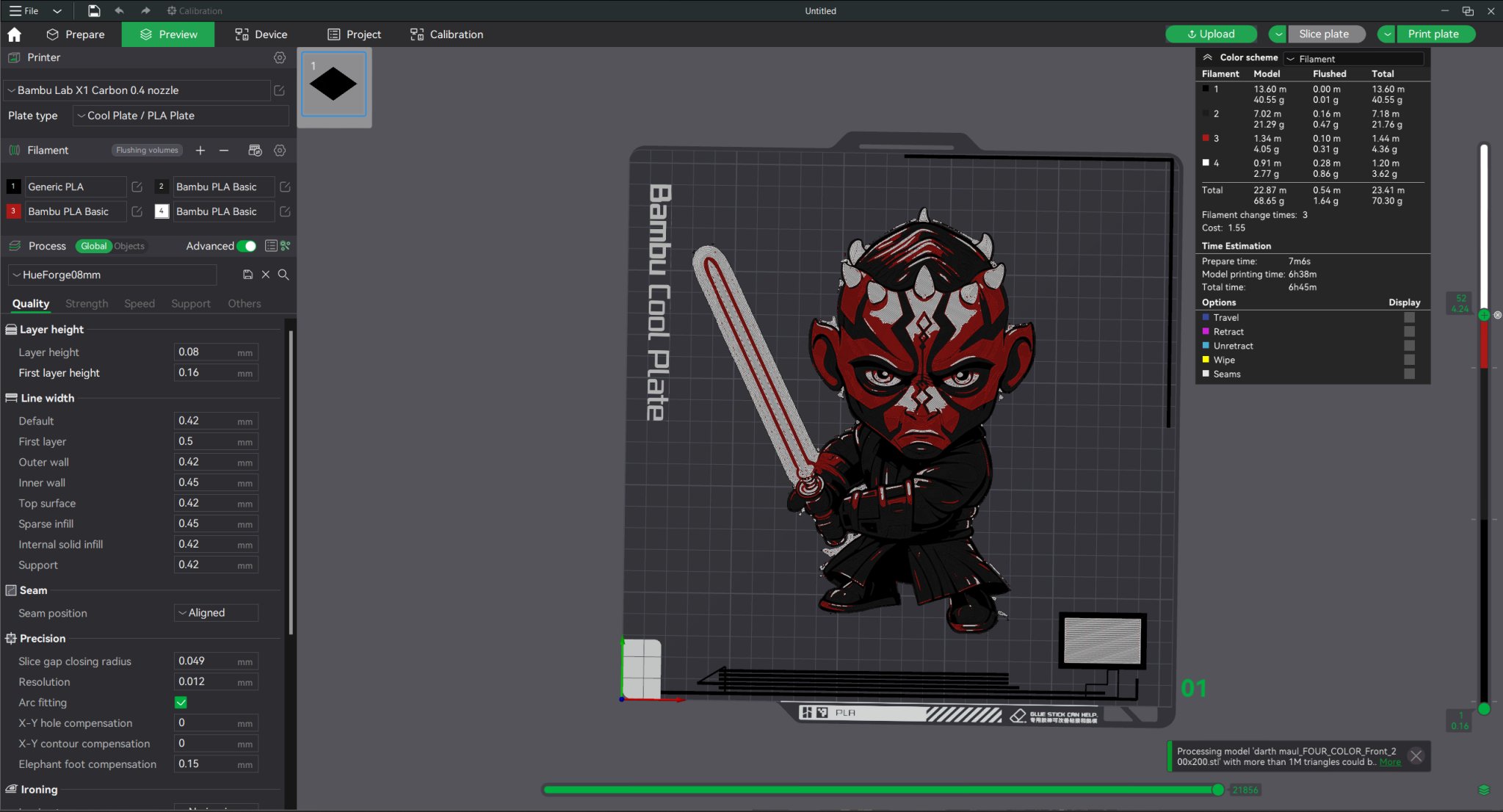Click the Print plate button
Image resolution: width=1503 pixels, height=812 pixels.
click(x=1433, y=34)
